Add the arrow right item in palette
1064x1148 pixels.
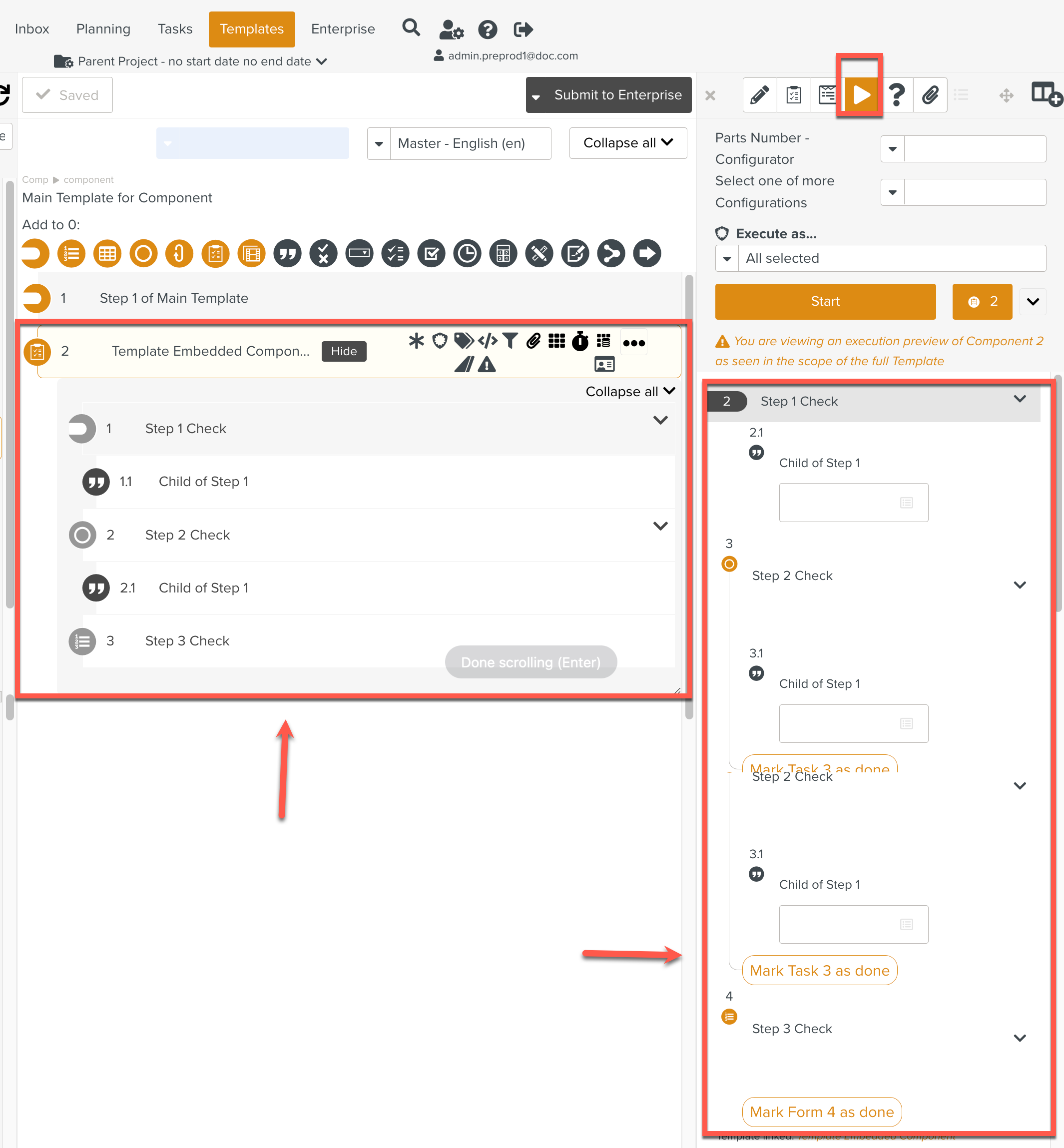coord(647,253)
